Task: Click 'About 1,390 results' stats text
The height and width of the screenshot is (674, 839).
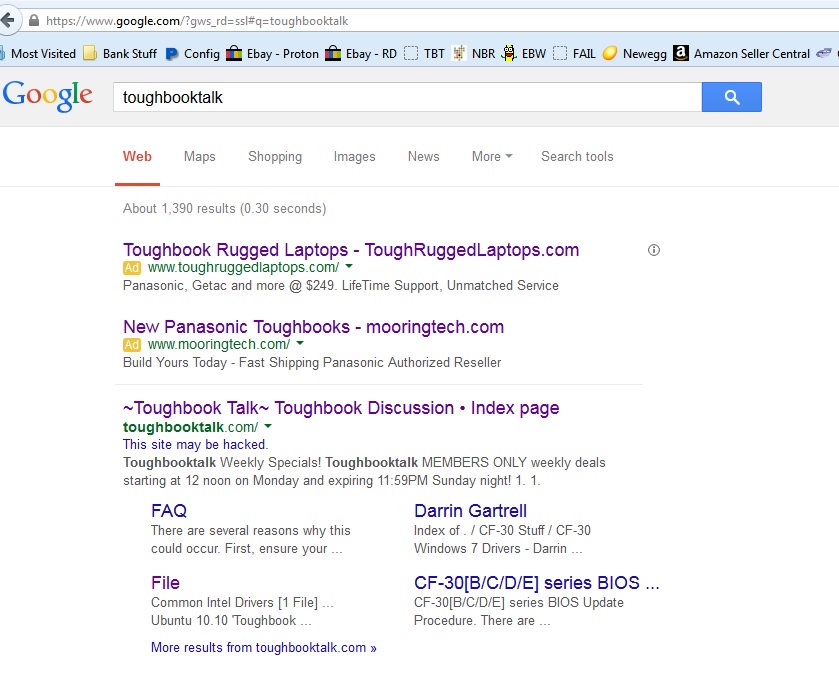Action: [224, 209]
